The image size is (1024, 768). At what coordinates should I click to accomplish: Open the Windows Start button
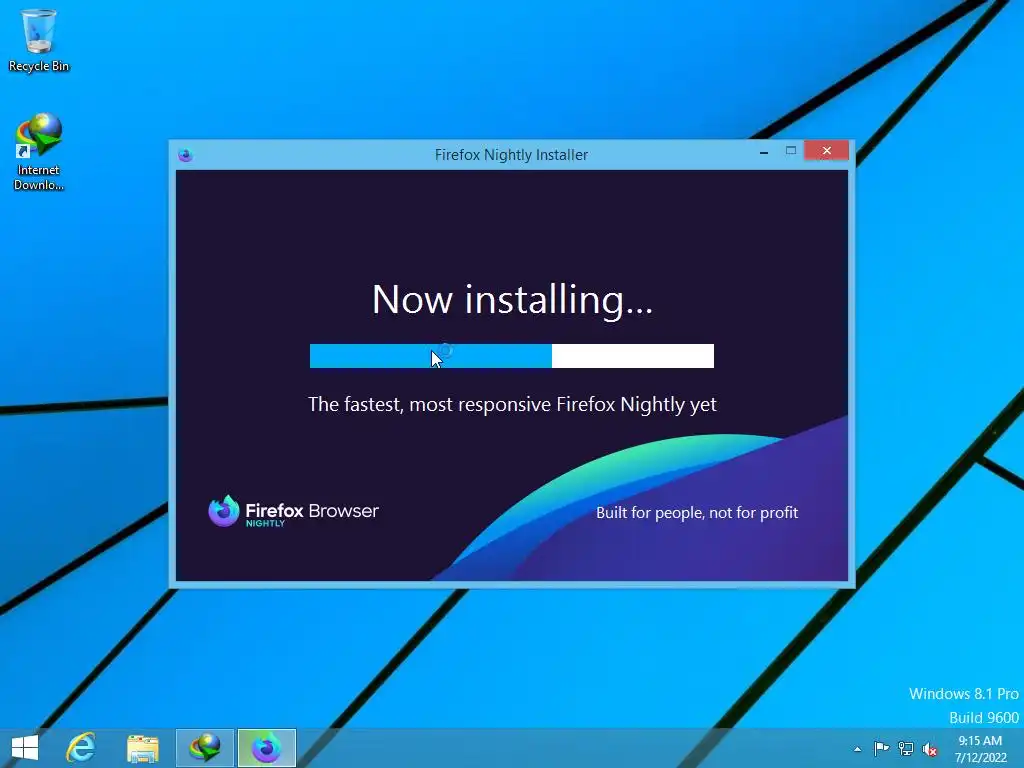(25, 748)
